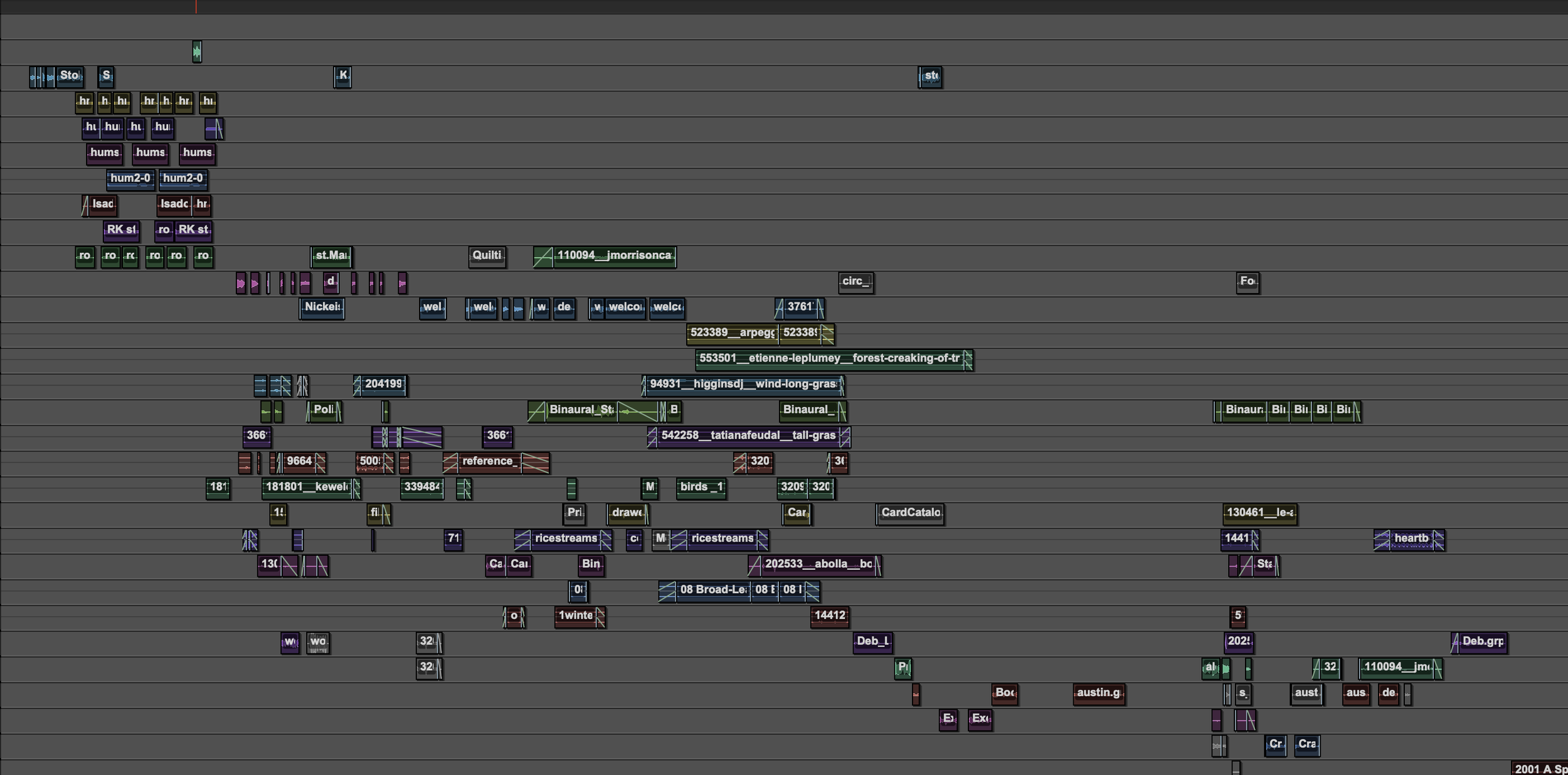Click the red playhead marker in ruler
This screenshot has width=1568, height=775.
click(196, 6)
